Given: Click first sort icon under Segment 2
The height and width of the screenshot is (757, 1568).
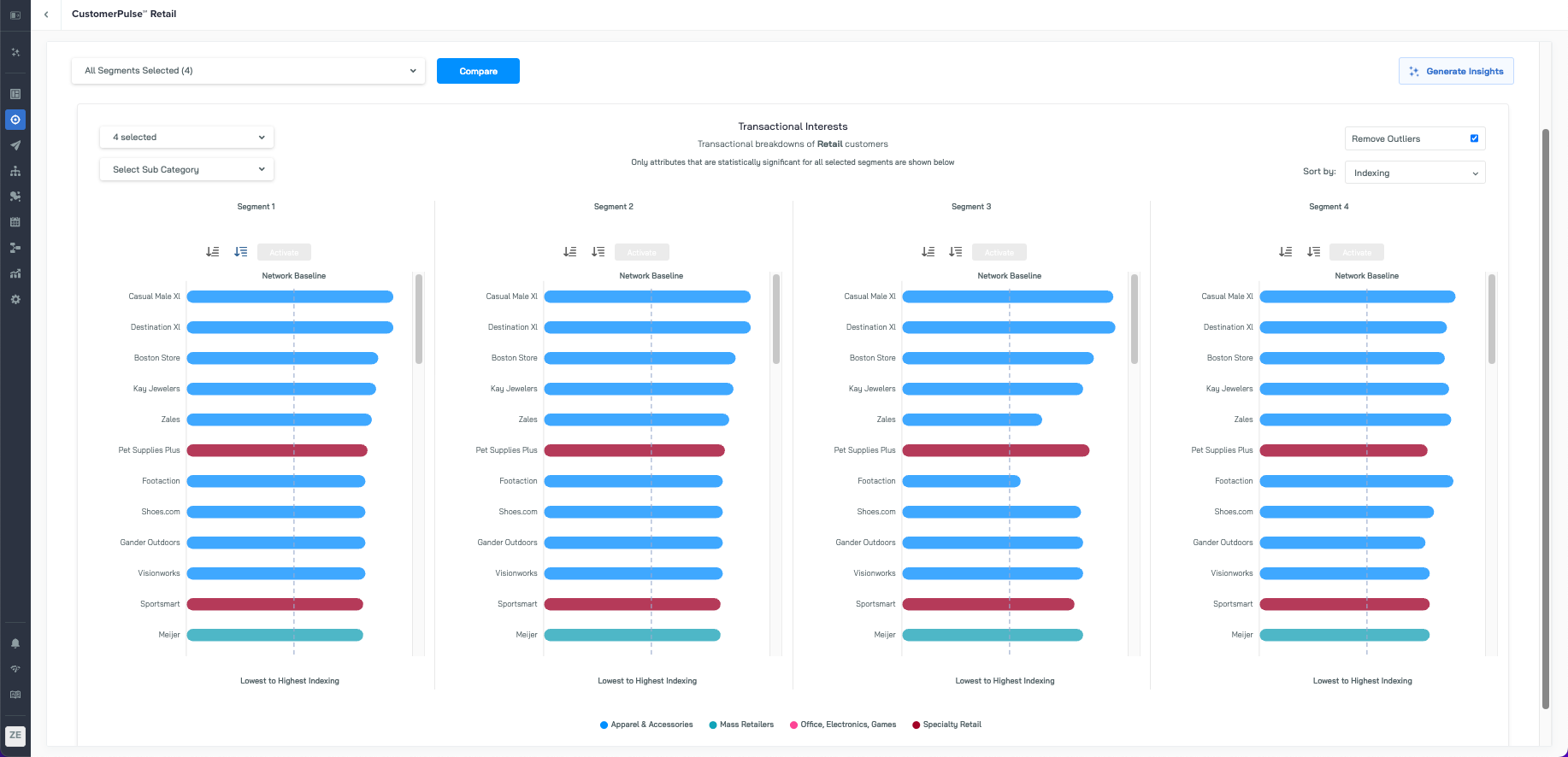Looking at the screenshot, I should click(570, 252).
